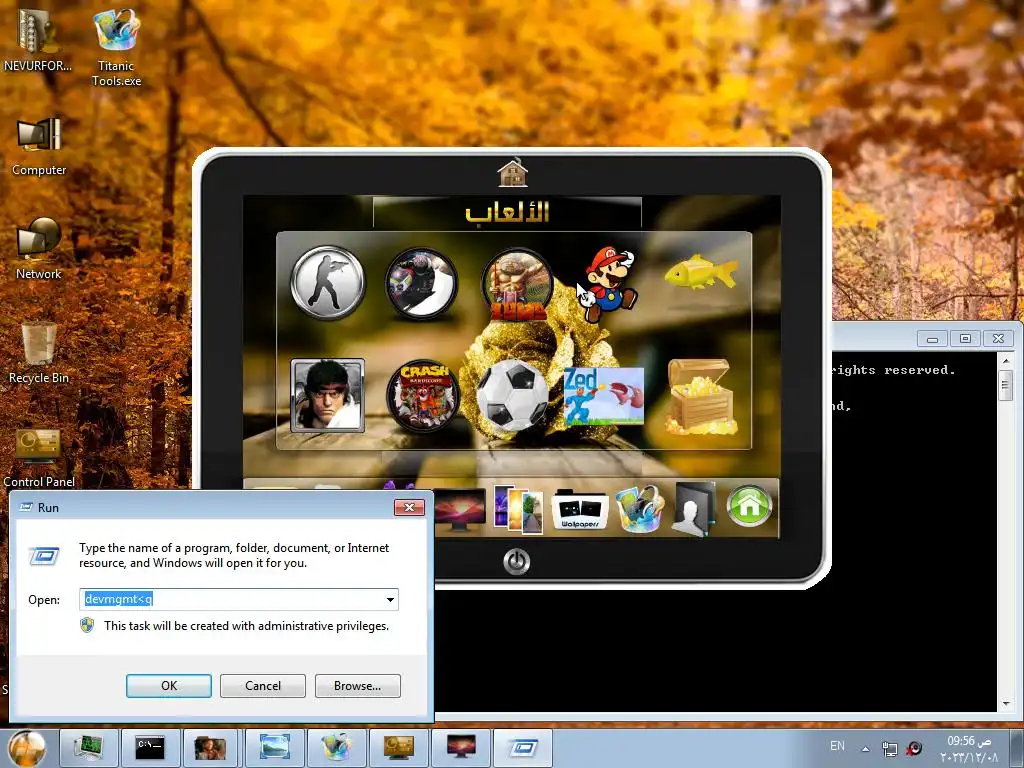Click the network tray icon
Image resolution: width=1024 pixels, height=768 pixels.
click(889, 748)
